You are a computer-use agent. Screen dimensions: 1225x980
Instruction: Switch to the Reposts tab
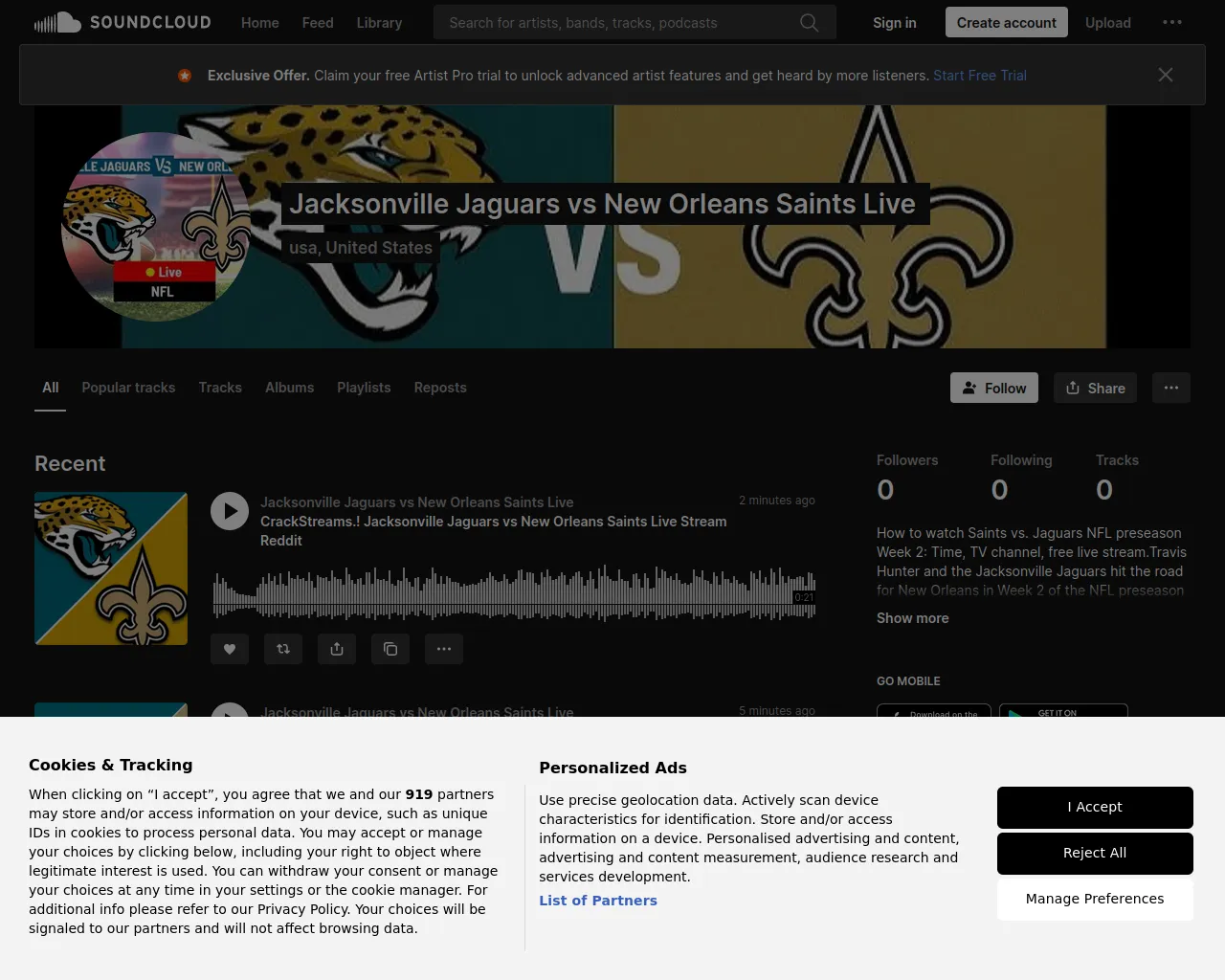pos(440,388)
